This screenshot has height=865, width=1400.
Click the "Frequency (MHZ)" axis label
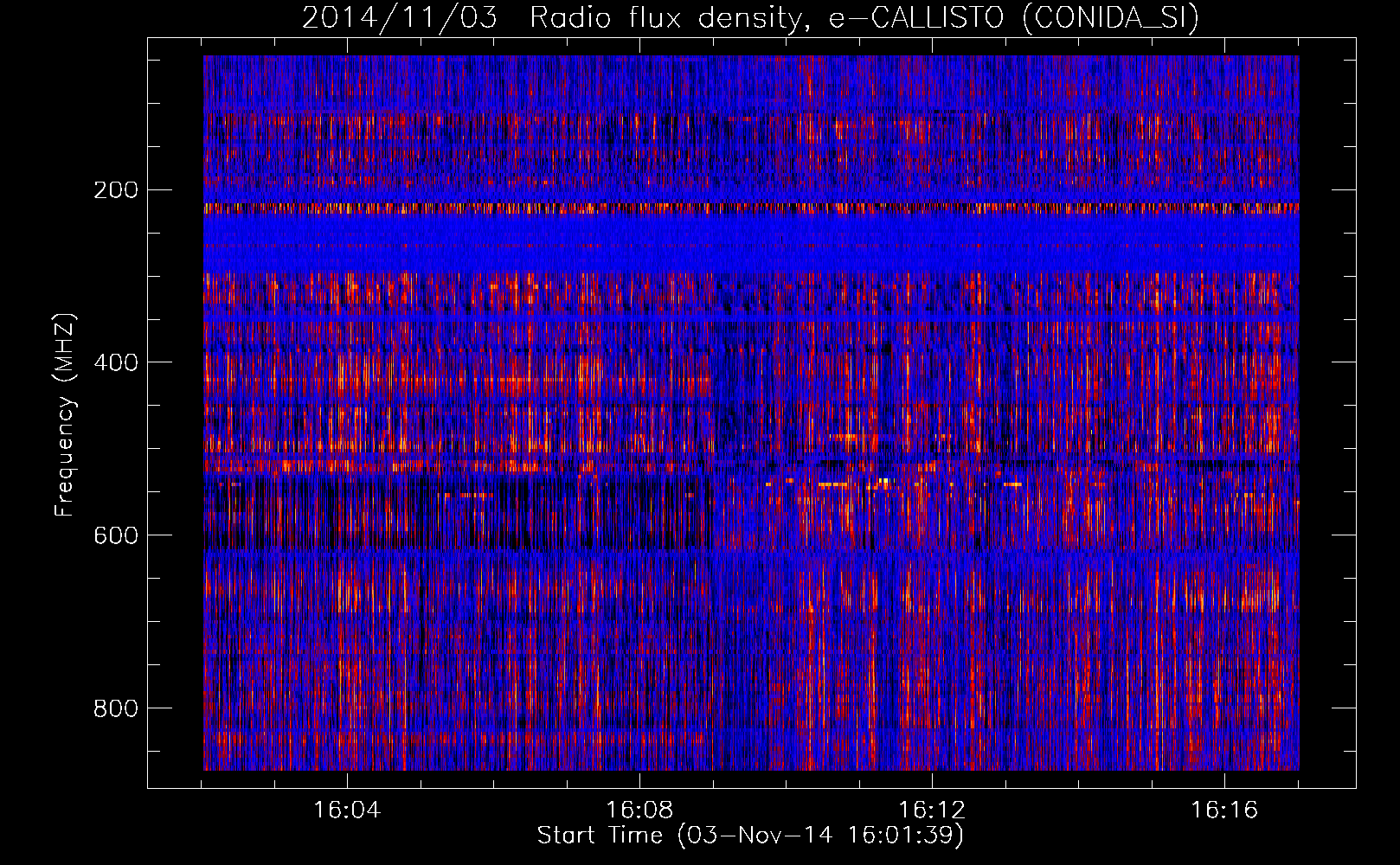[x=65, y=414]
